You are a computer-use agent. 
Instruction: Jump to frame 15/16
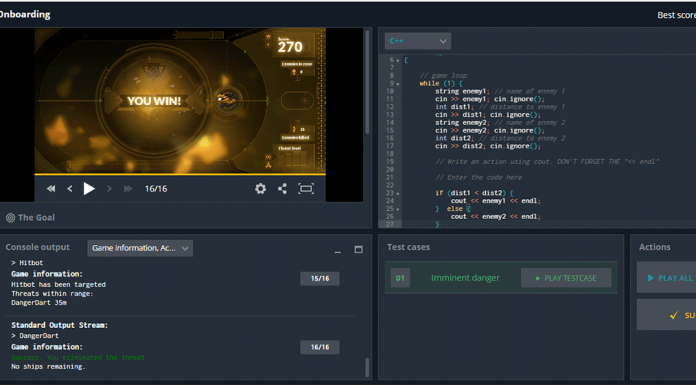pyautogui.click(x=320, y=278)
